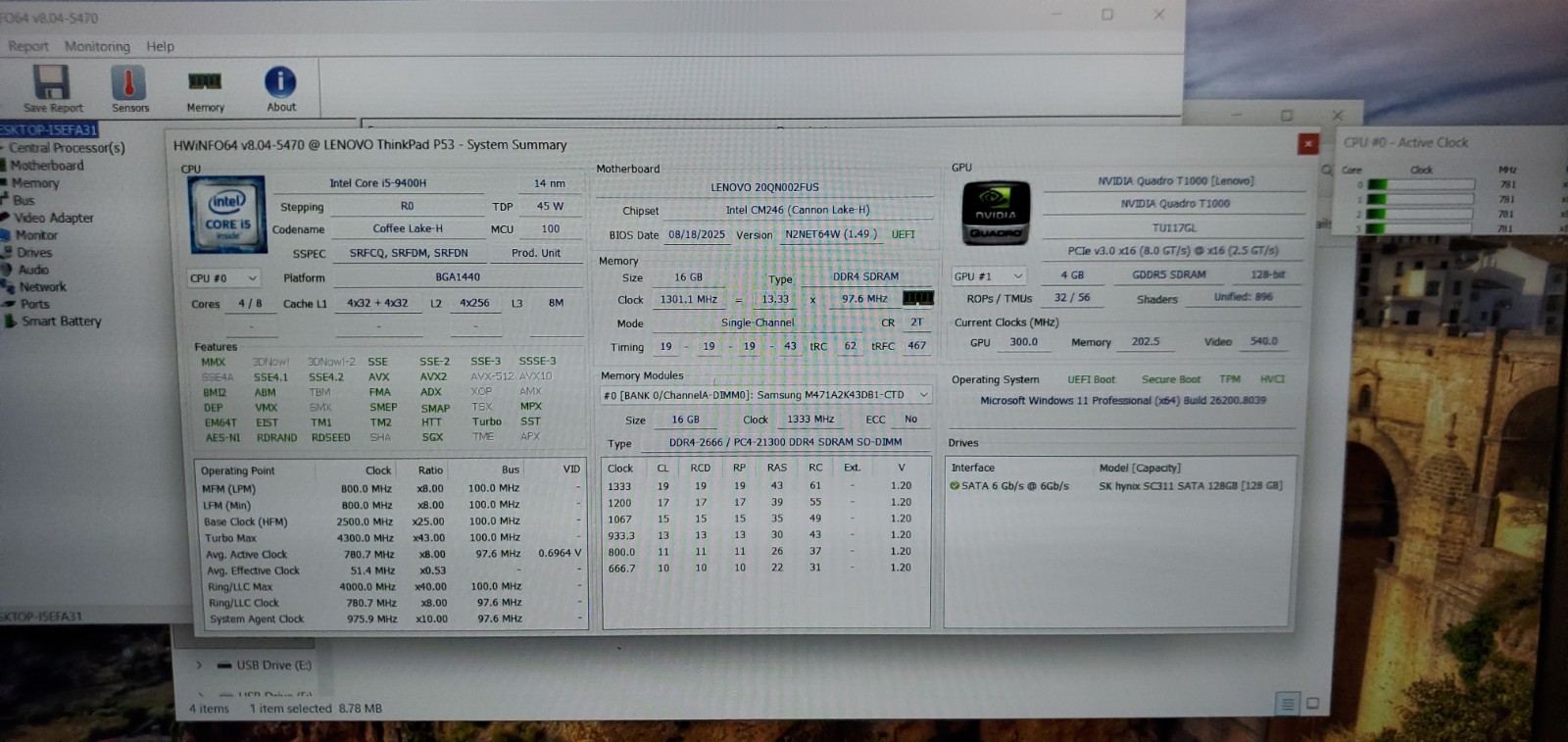Image resolution: width=1568 pixels, height=742 pixels.
Task: Click the green SATA status check icon
Action: [955, 485]
